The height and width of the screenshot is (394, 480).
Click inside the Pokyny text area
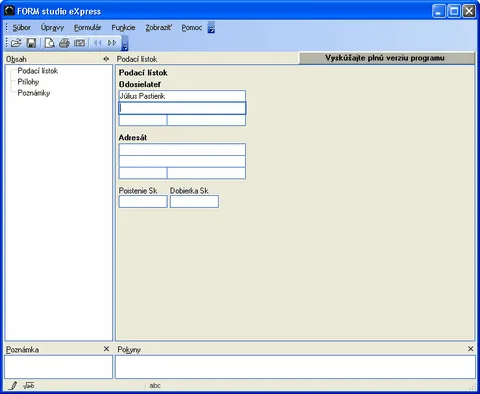(x=295, y=367)
